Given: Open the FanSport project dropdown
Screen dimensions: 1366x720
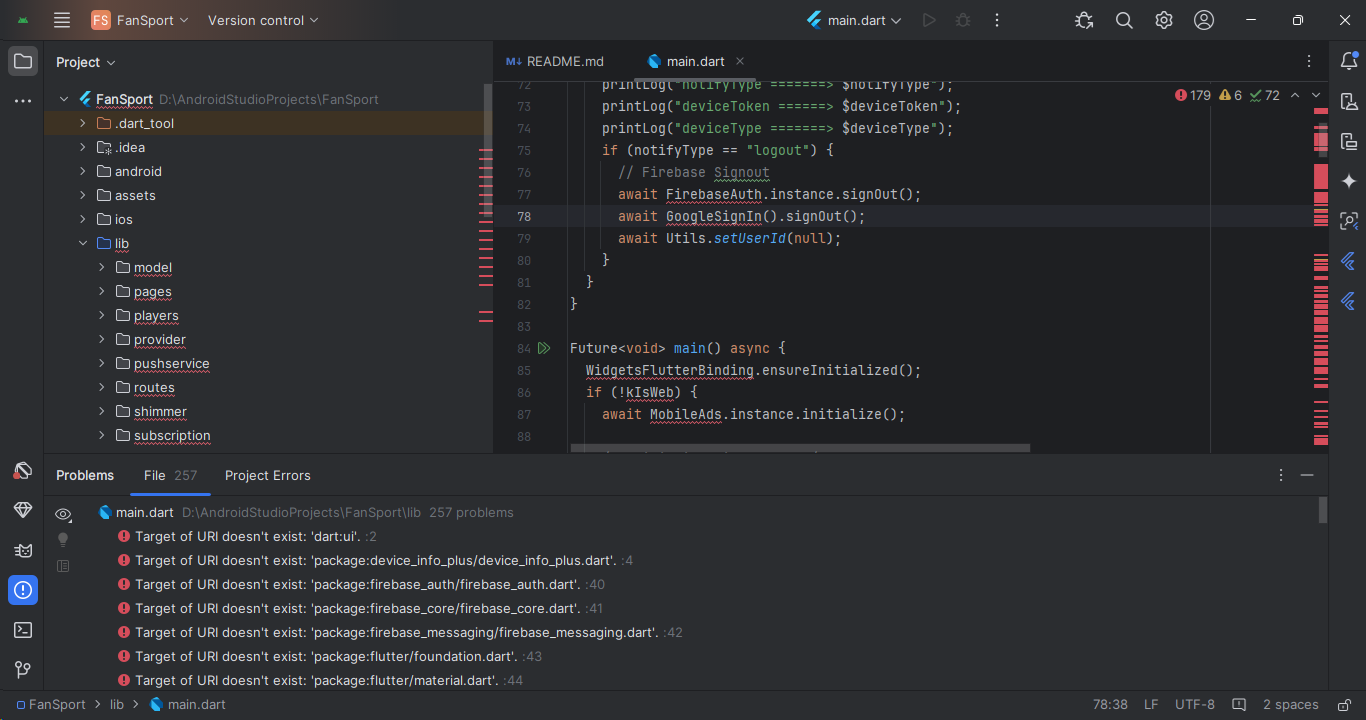Looking at the screenshot, I should pyautogui.click(x=140, y=20).
